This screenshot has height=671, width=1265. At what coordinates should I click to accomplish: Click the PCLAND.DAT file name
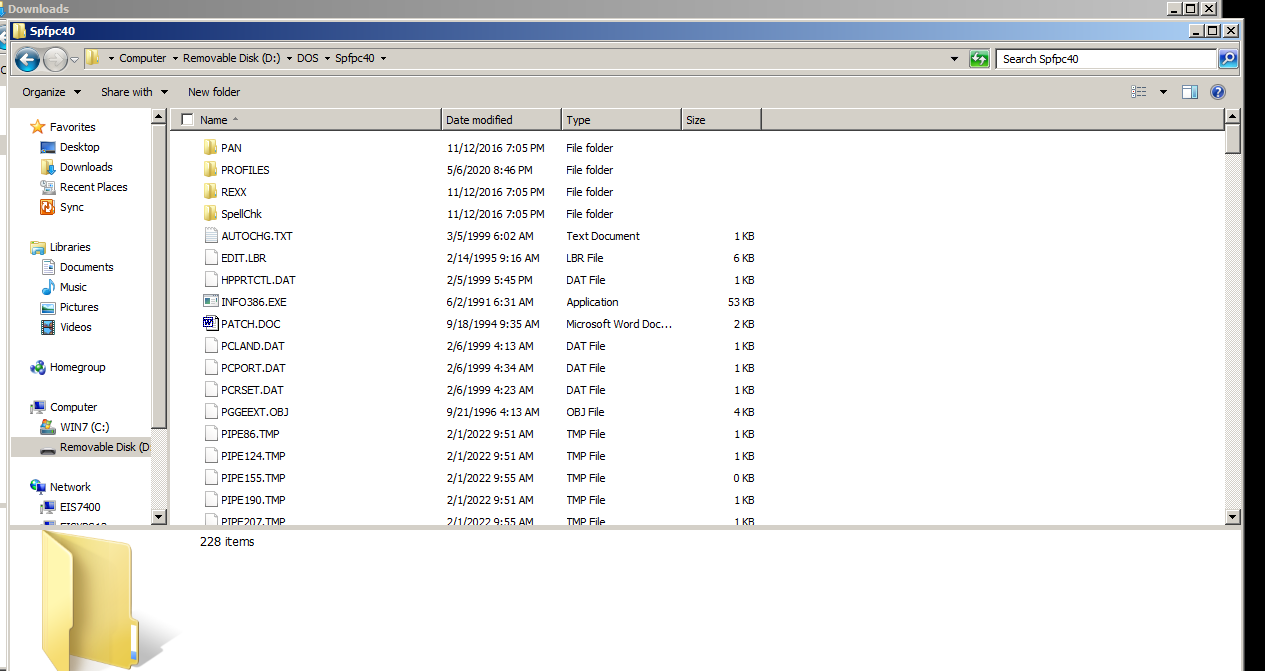tap(253, 346)
